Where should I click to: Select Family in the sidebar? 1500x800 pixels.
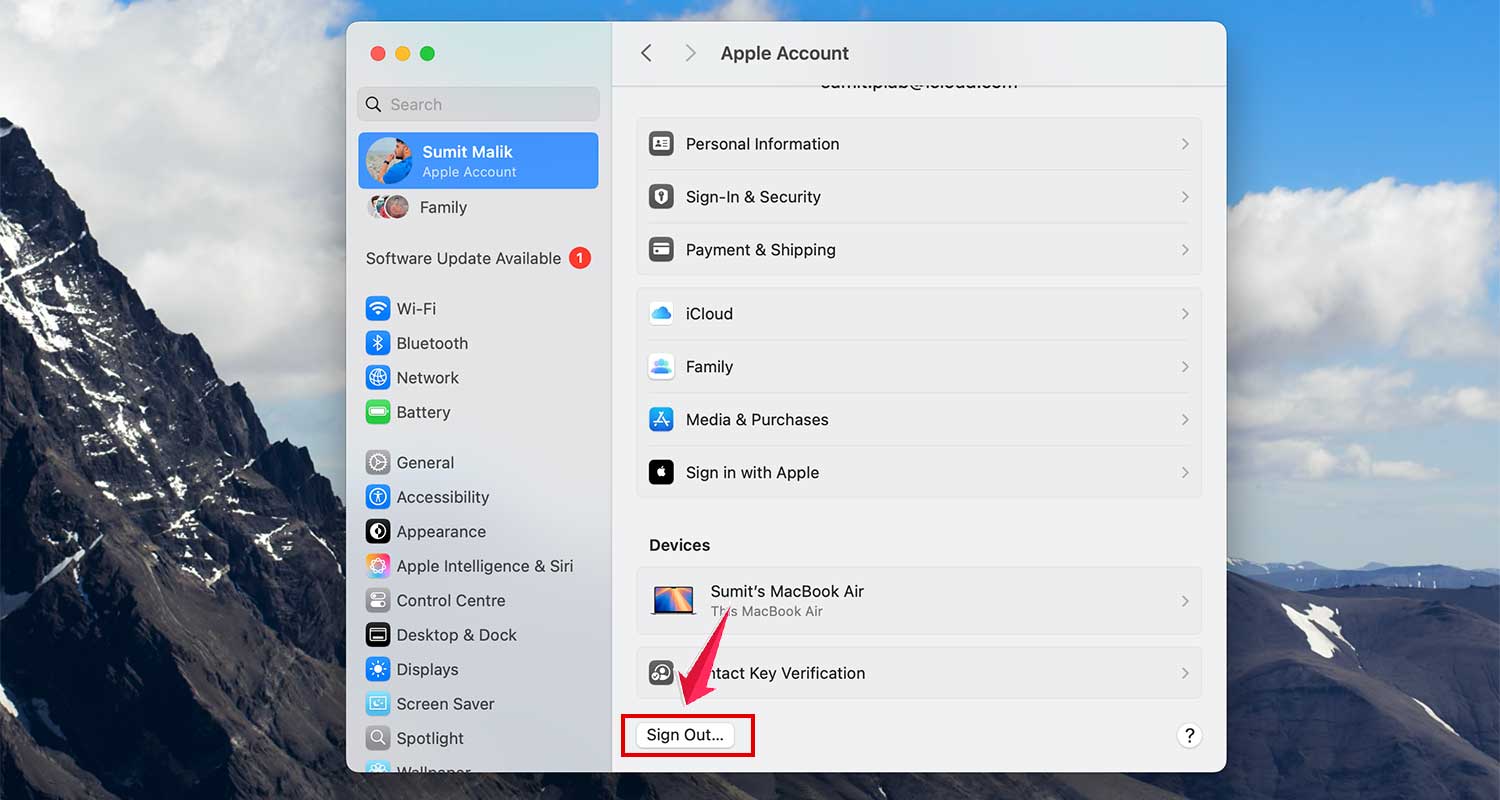(443, 207)
